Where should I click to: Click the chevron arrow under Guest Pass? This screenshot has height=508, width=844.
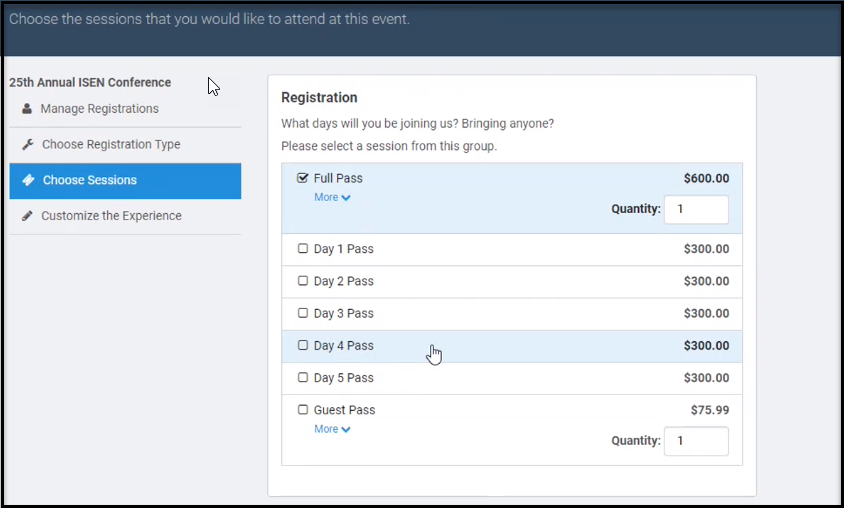tap(346, 431)
